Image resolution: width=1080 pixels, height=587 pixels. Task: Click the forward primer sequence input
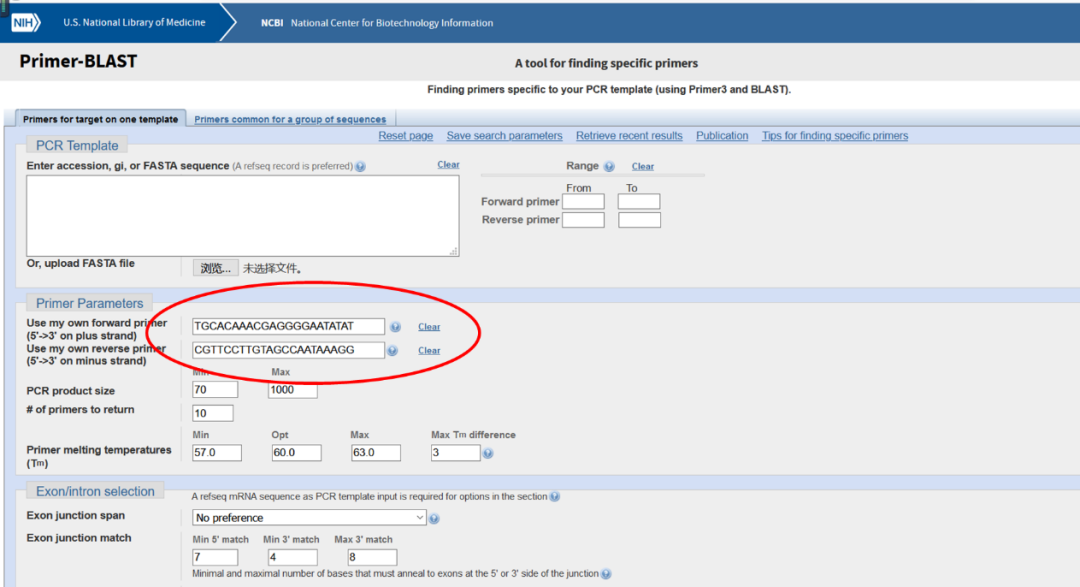[x=288, y=326]
